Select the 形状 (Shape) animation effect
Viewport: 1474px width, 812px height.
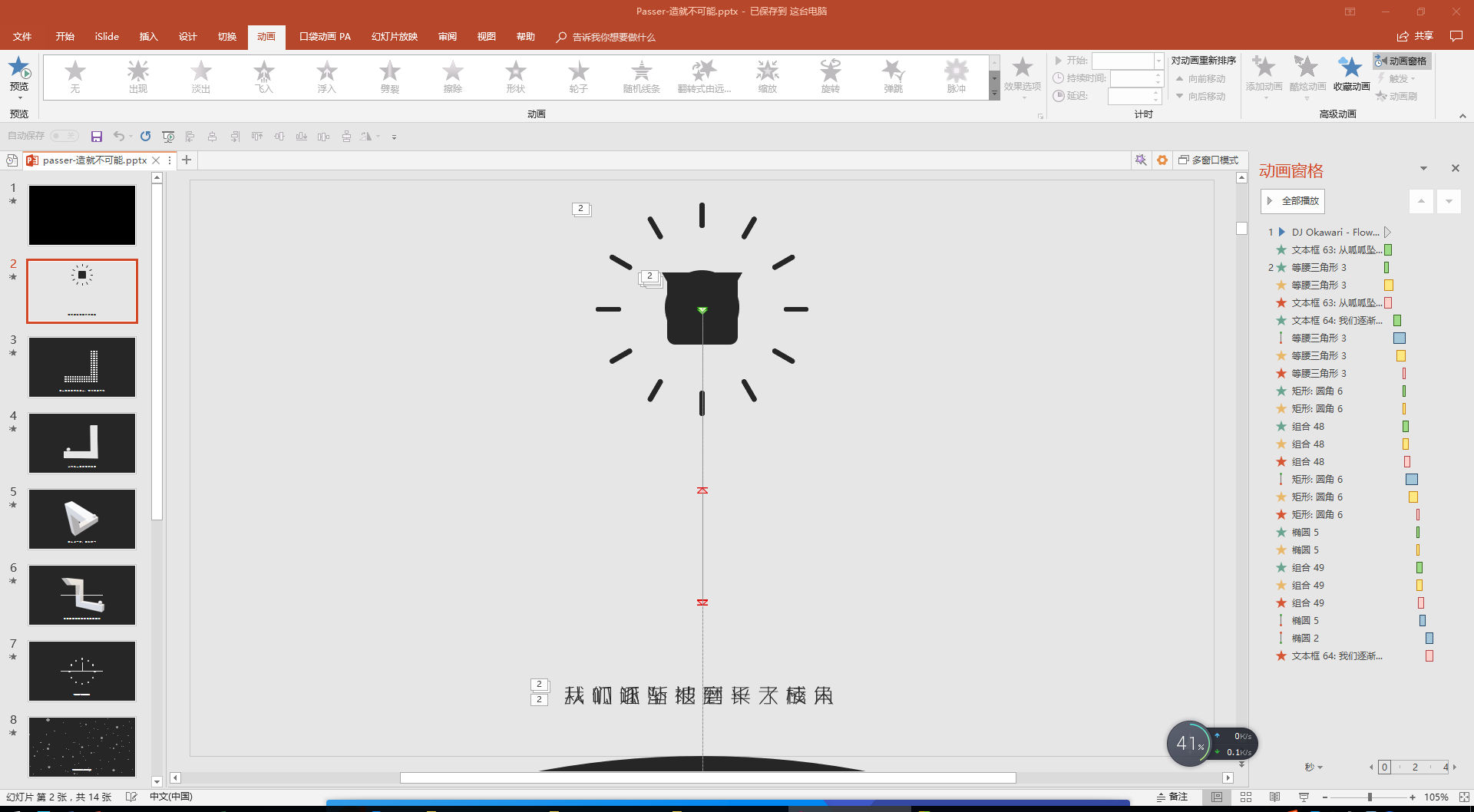[x=516, y=77]
